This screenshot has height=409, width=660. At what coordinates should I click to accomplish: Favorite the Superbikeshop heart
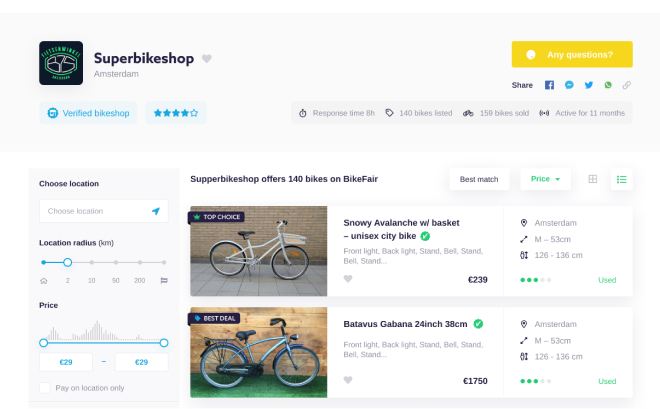click(x=207, y=58)
